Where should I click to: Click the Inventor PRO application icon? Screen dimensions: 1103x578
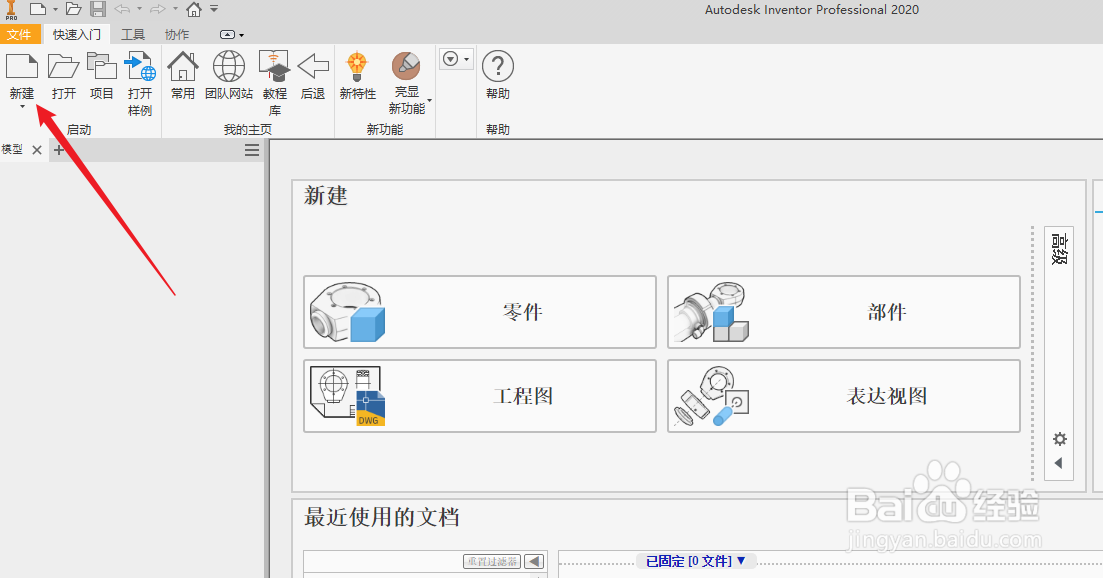[x=11, y=10]
